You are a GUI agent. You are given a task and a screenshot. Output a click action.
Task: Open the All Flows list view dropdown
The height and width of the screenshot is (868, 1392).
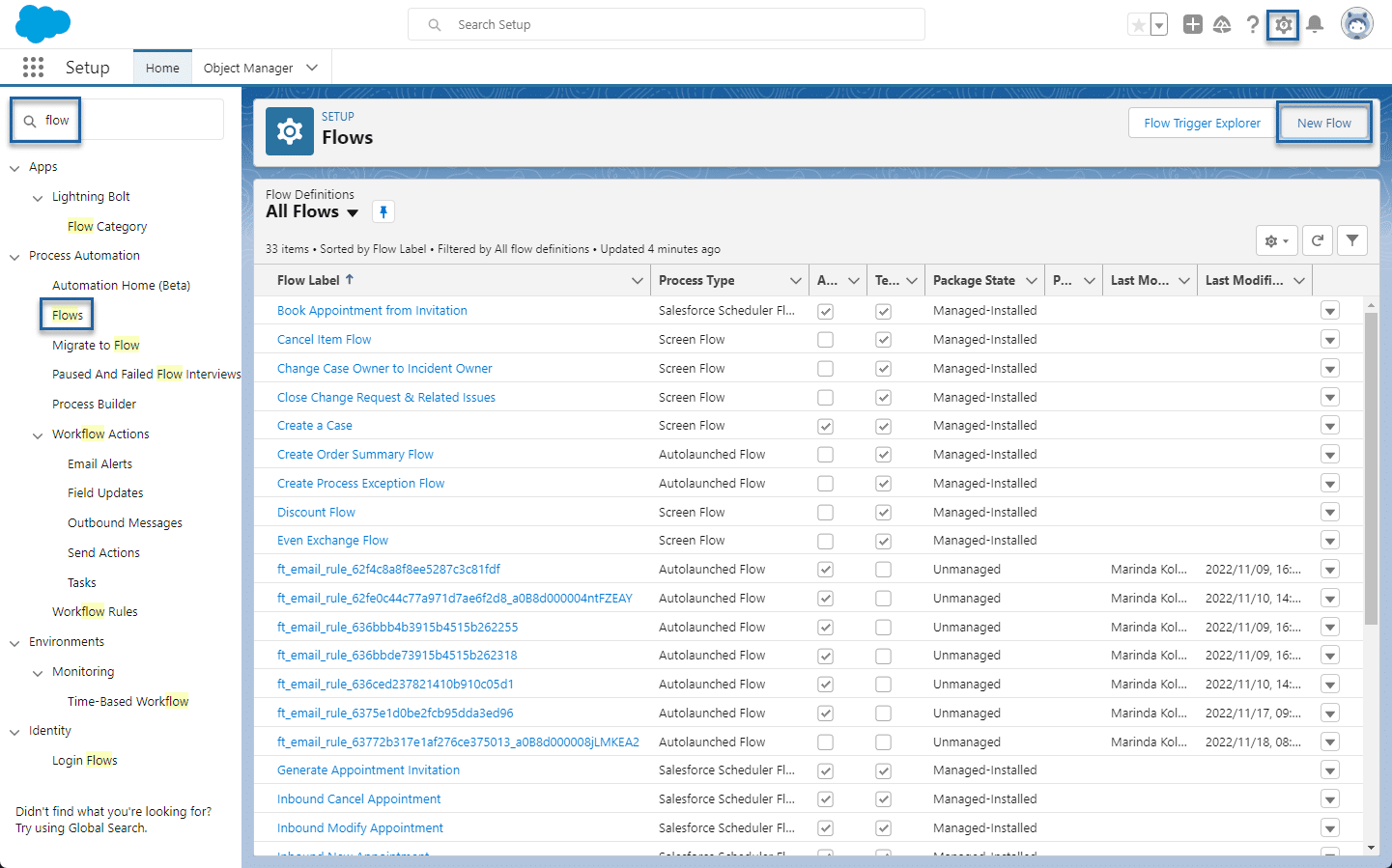[352, 211]
